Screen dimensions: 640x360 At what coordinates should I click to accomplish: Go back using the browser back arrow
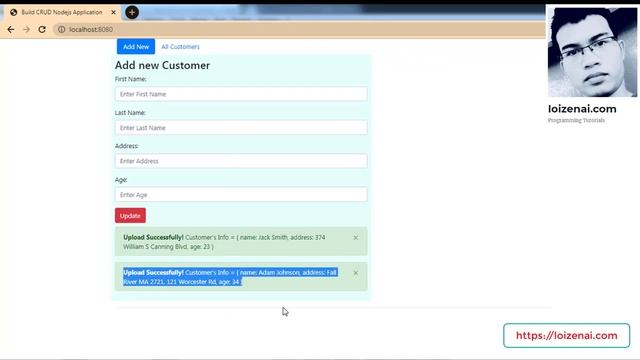click(11, 29)
